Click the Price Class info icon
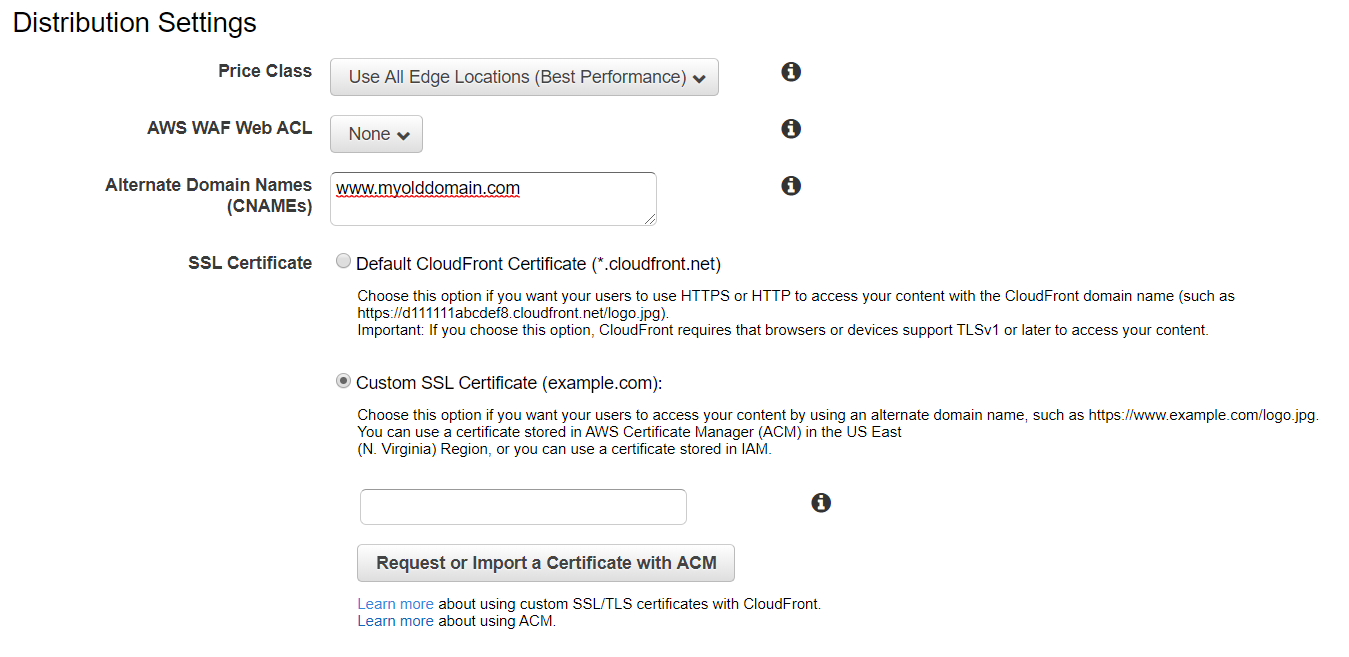The width and height of the screenshot is (1349, 657). 790,72
